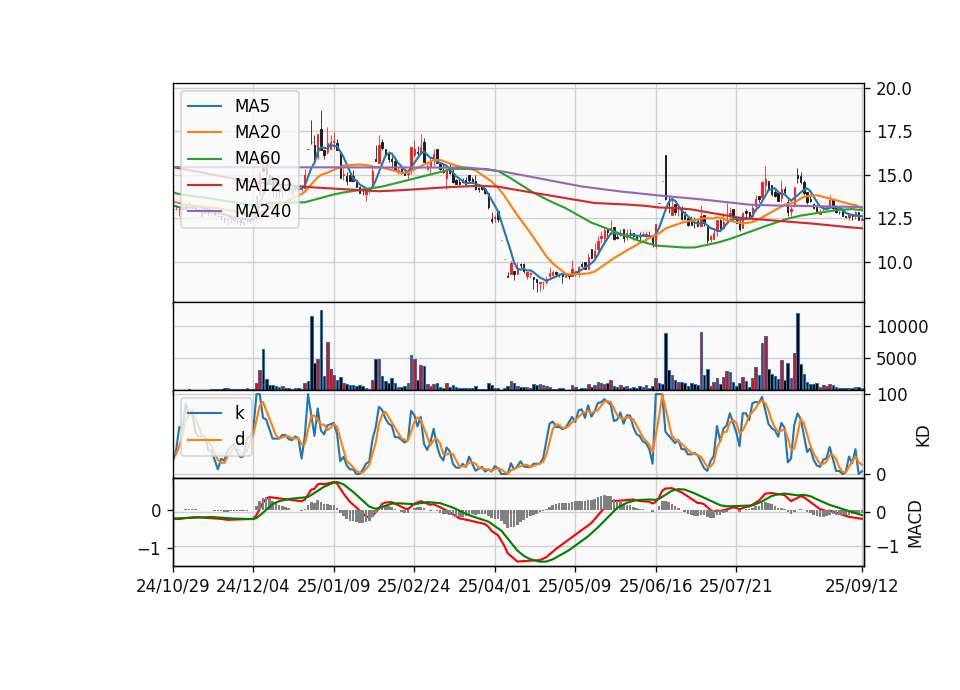Click the 5000 volume axis label
Viewport: 960px width, 690px height.
pos(896,359)
